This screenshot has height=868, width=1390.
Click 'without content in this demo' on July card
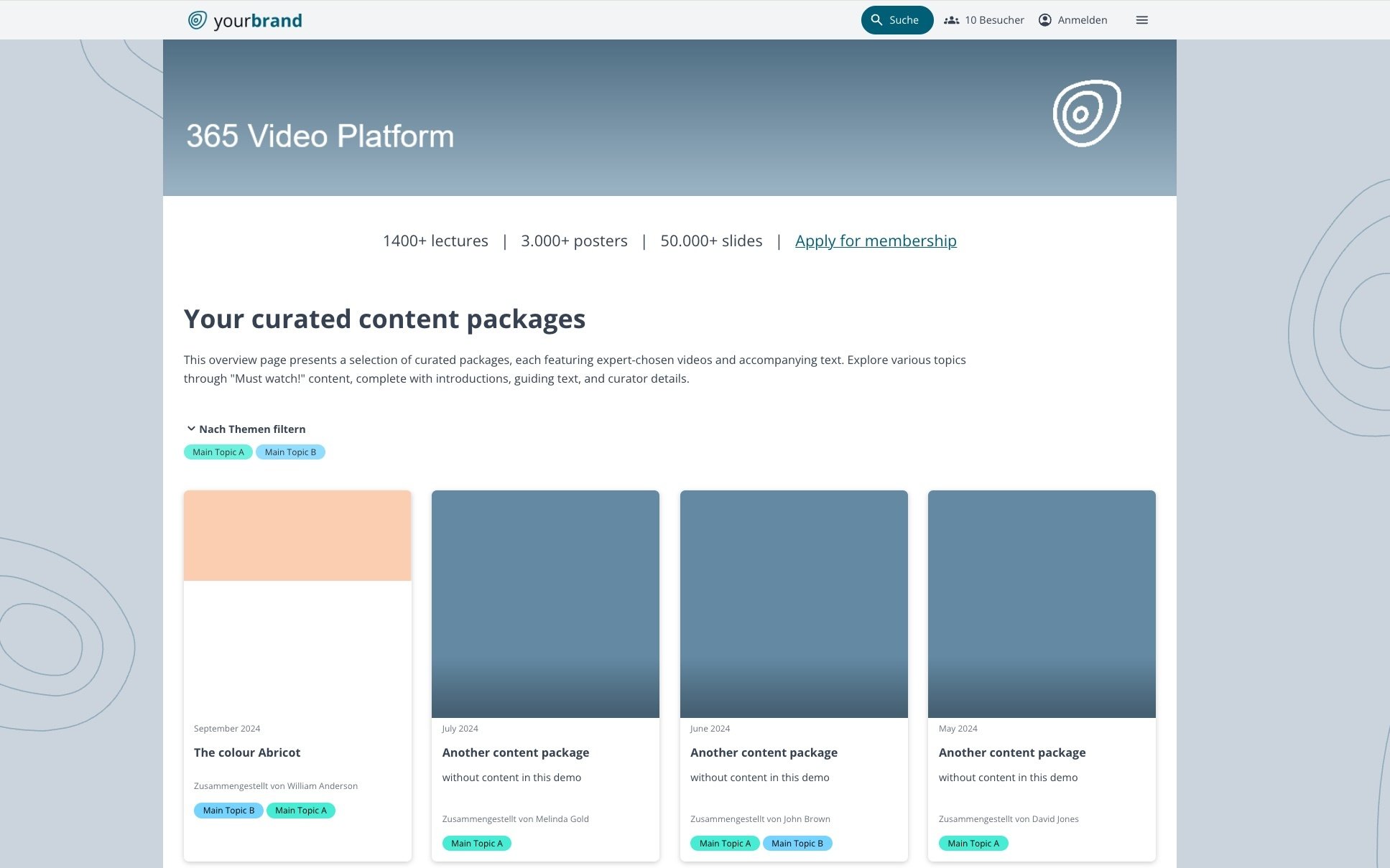click(511, 778)
